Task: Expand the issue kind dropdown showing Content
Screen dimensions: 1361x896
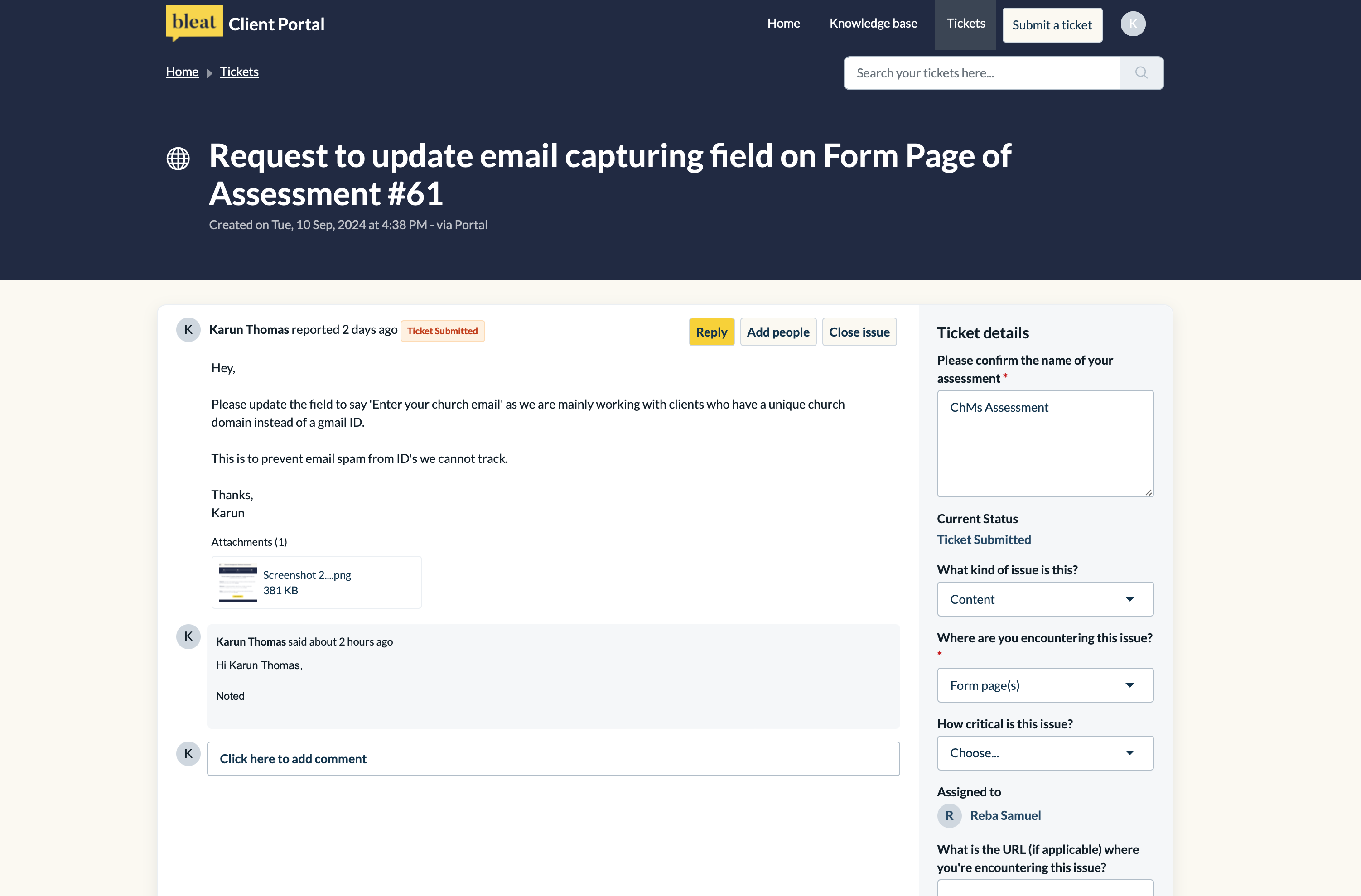Action: (1044, 599)
